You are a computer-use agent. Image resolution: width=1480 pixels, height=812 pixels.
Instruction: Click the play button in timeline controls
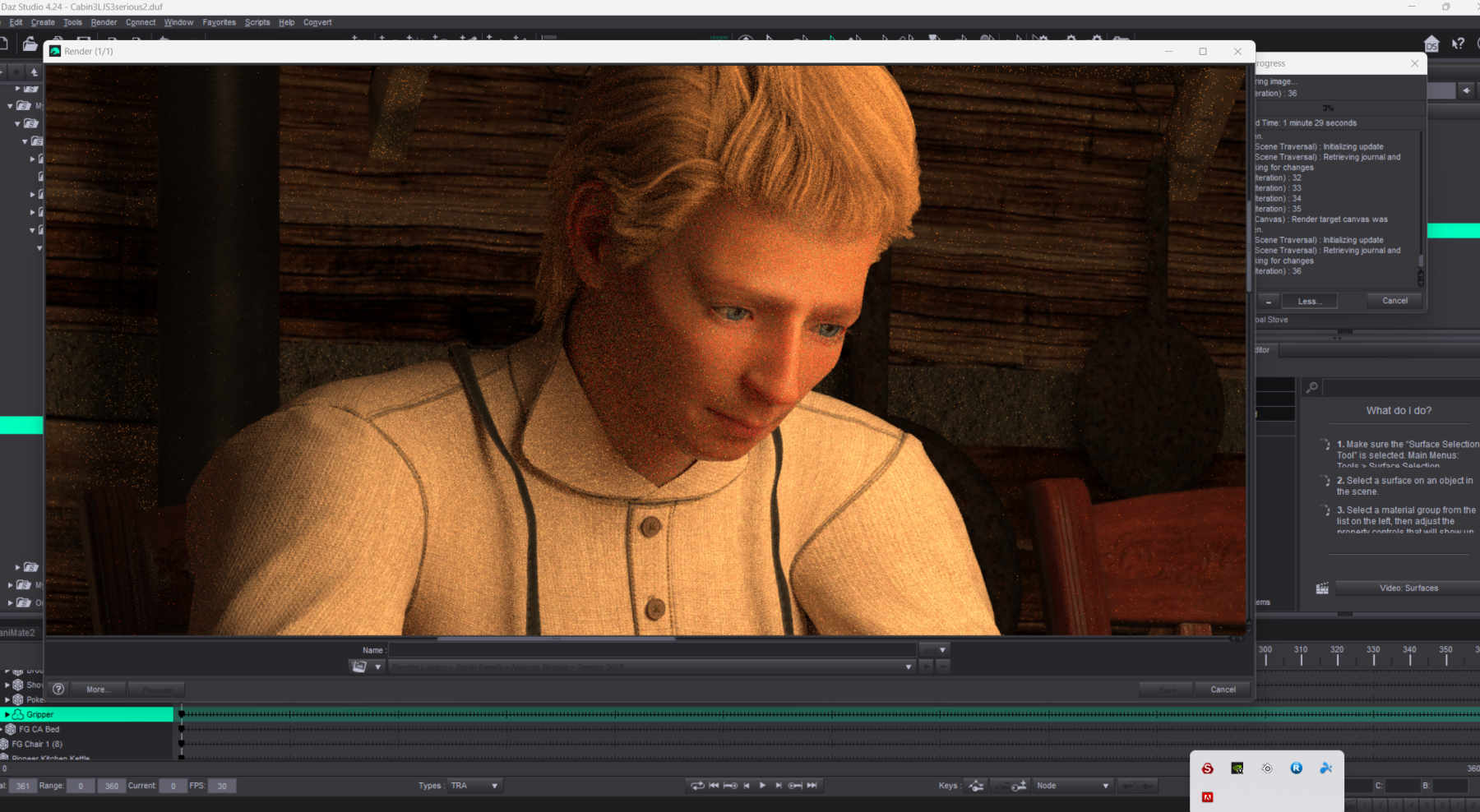click(x=762, y=786)
